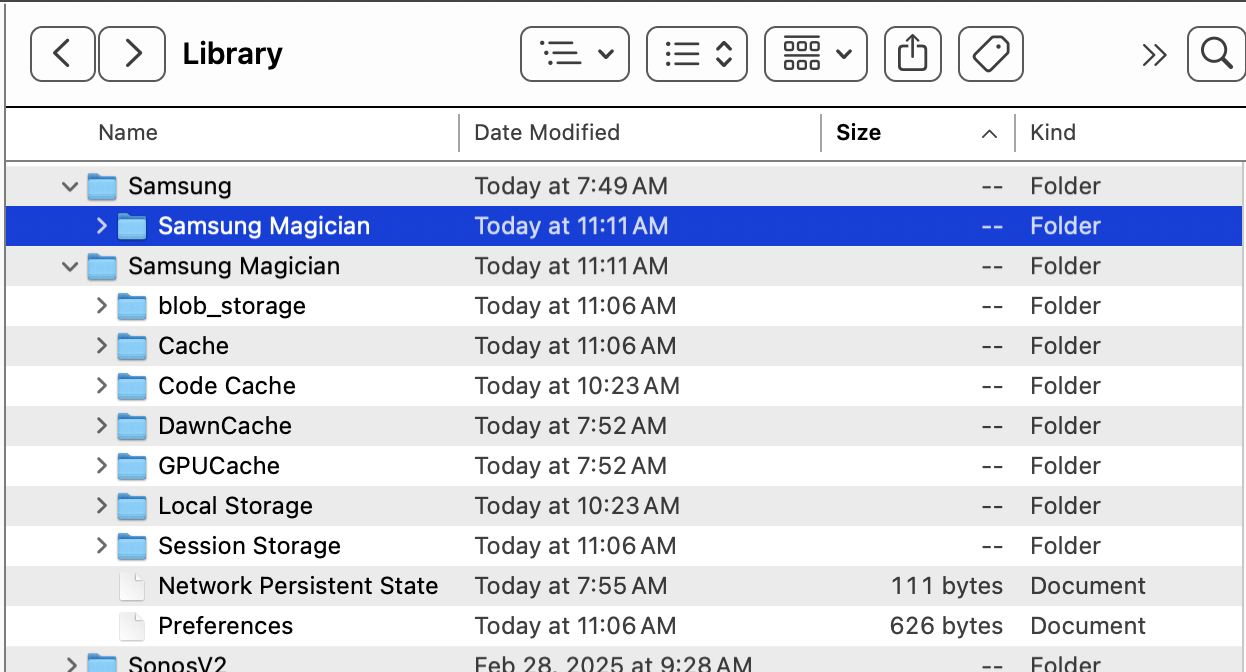Change item grouping sort stepper
The image size is (1246, 672).
click(x=699, y=54)
